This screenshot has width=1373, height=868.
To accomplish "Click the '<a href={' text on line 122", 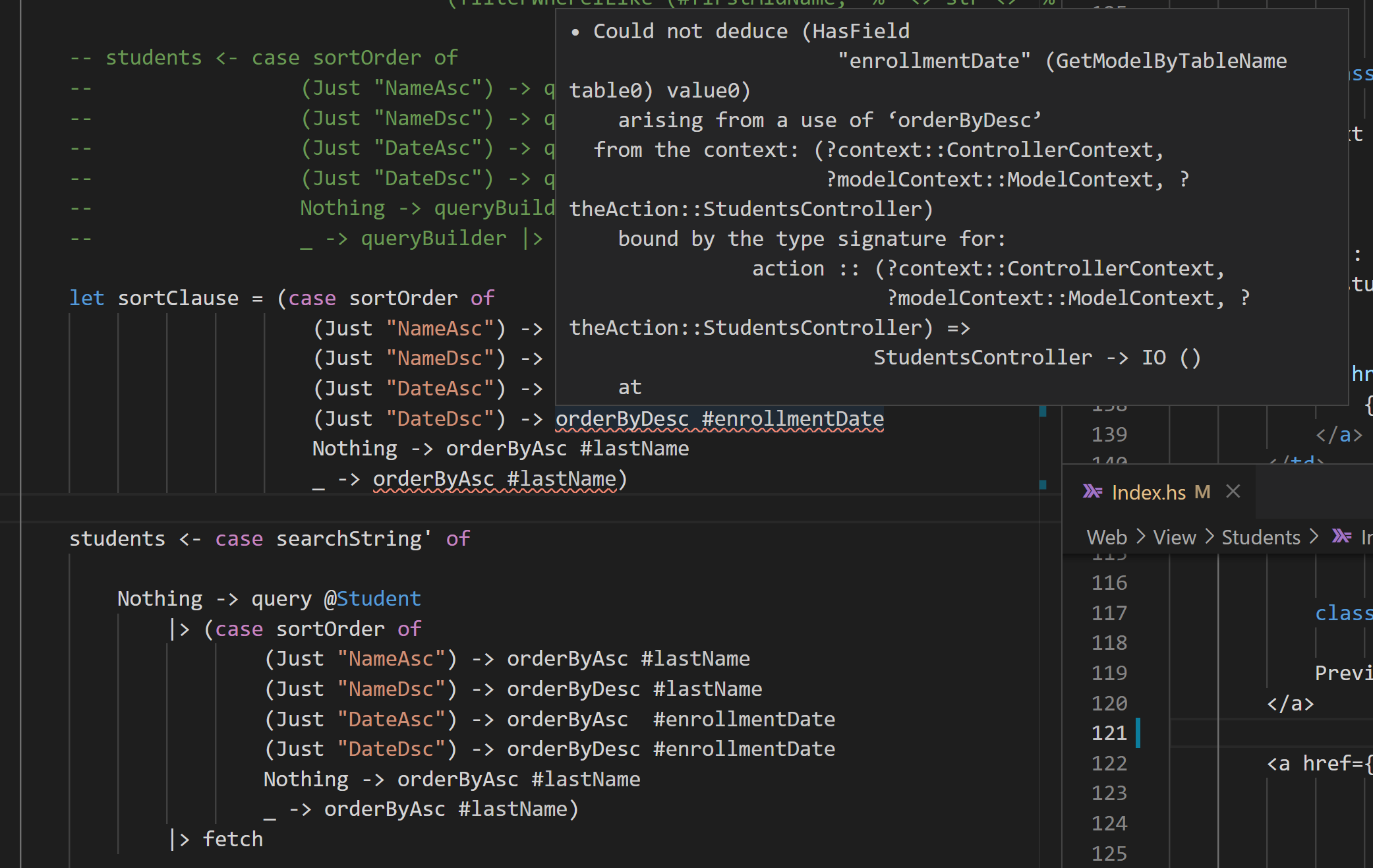I will pos(1319,763).
